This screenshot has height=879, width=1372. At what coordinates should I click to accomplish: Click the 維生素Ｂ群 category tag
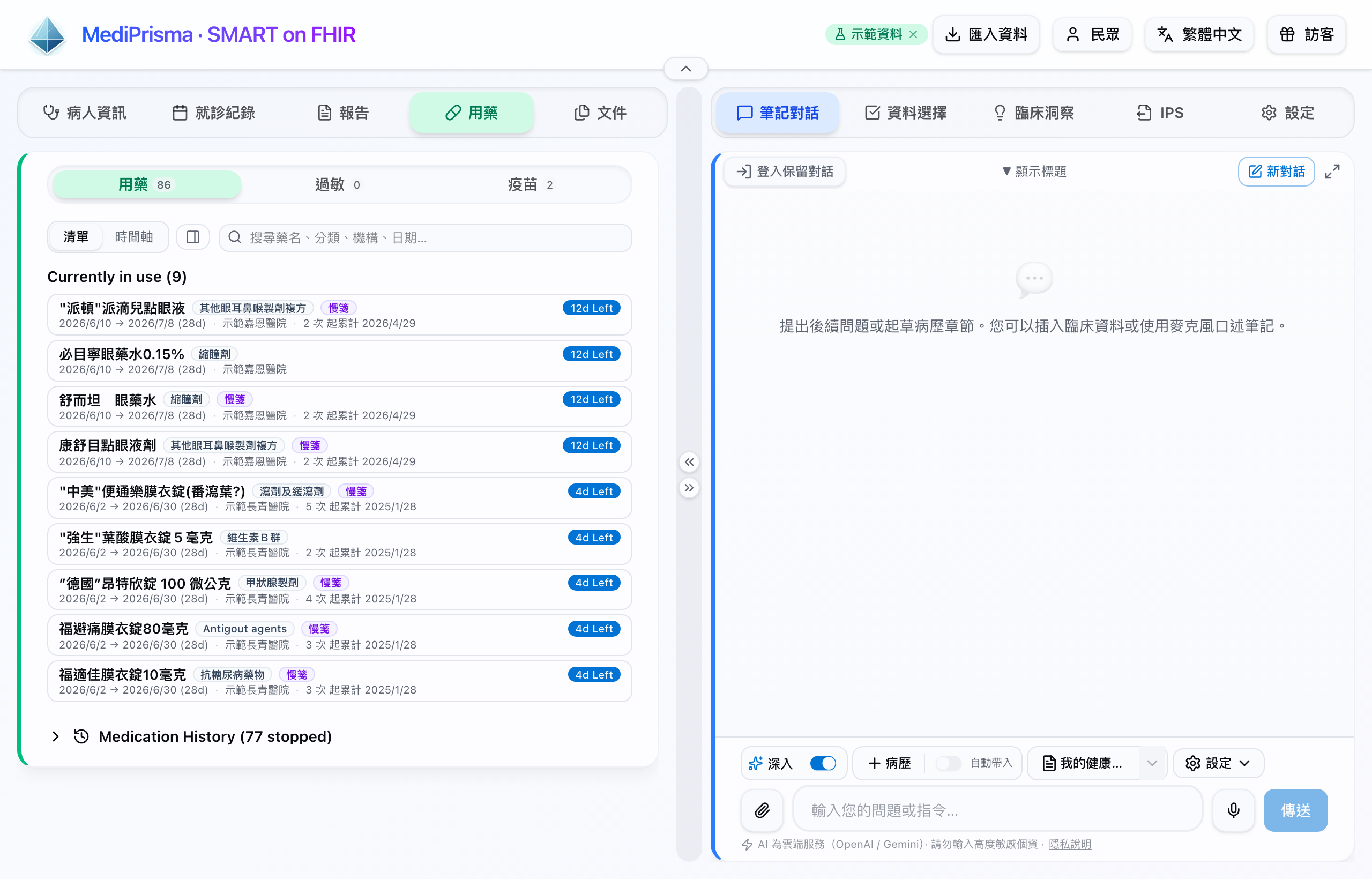254,537
